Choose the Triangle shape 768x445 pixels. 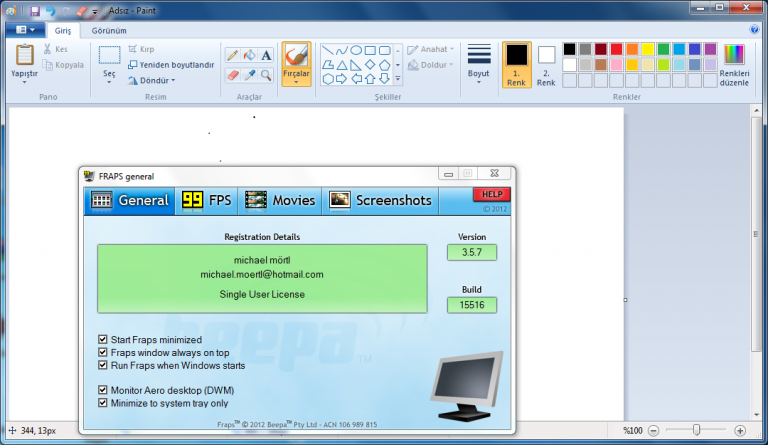tap(342, 65)
